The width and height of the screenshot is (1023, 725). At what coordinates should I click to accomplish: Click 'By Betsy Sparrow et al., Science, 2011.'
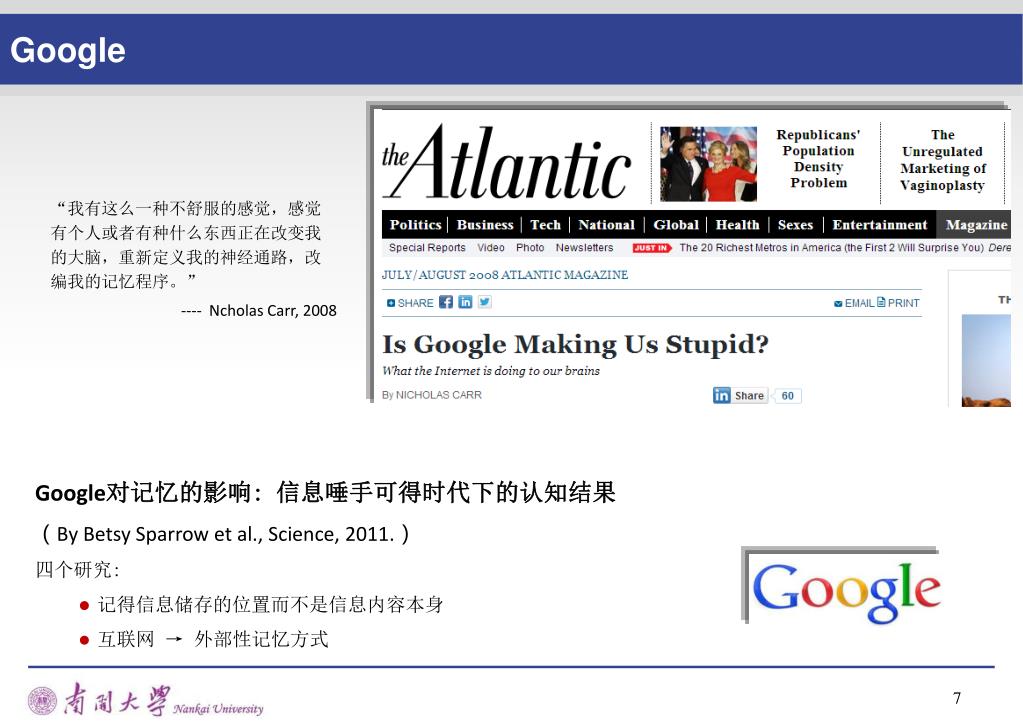[226, 534]
